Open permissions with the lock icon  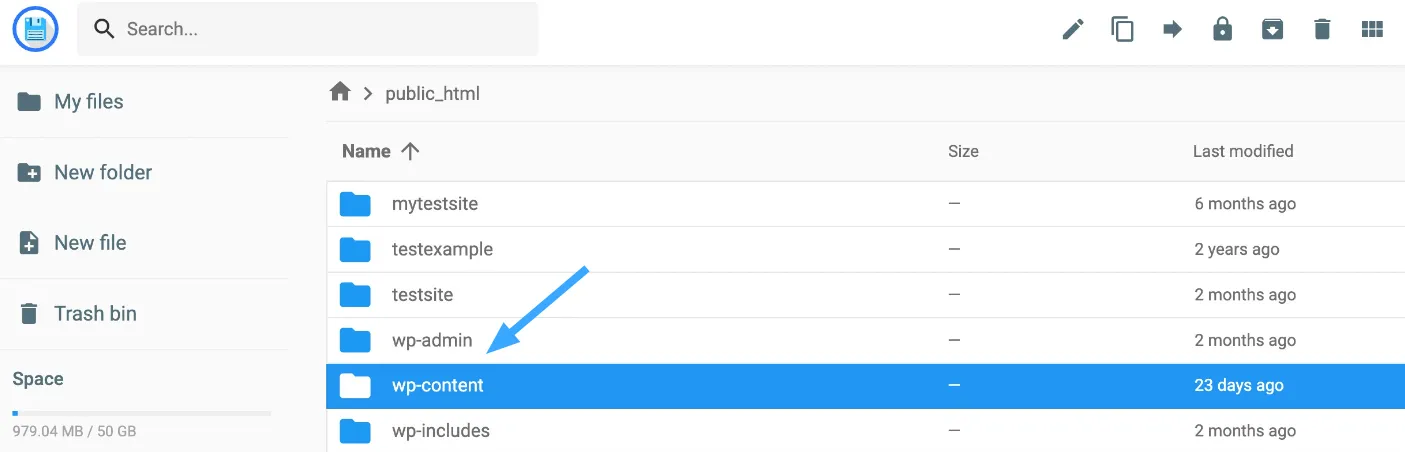coord(1222,29)
